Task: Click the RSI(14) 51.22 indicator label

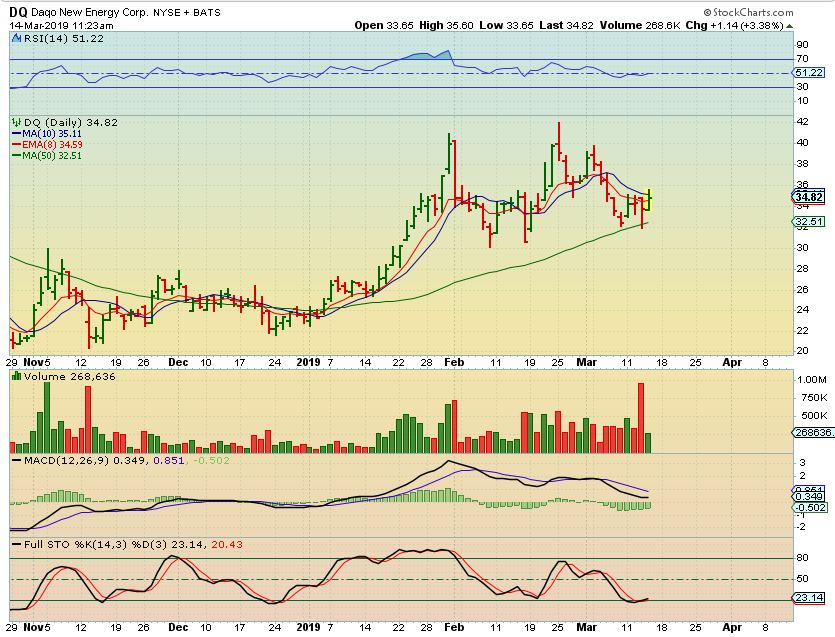Action: click(x=63, y=38)
